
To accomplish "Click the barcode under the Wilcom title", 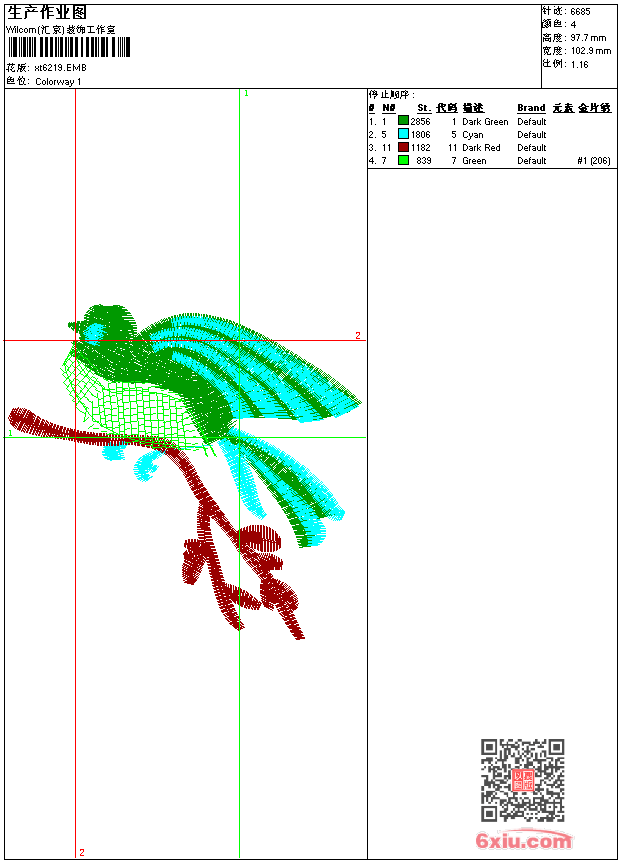I will (x=69, y=48).
